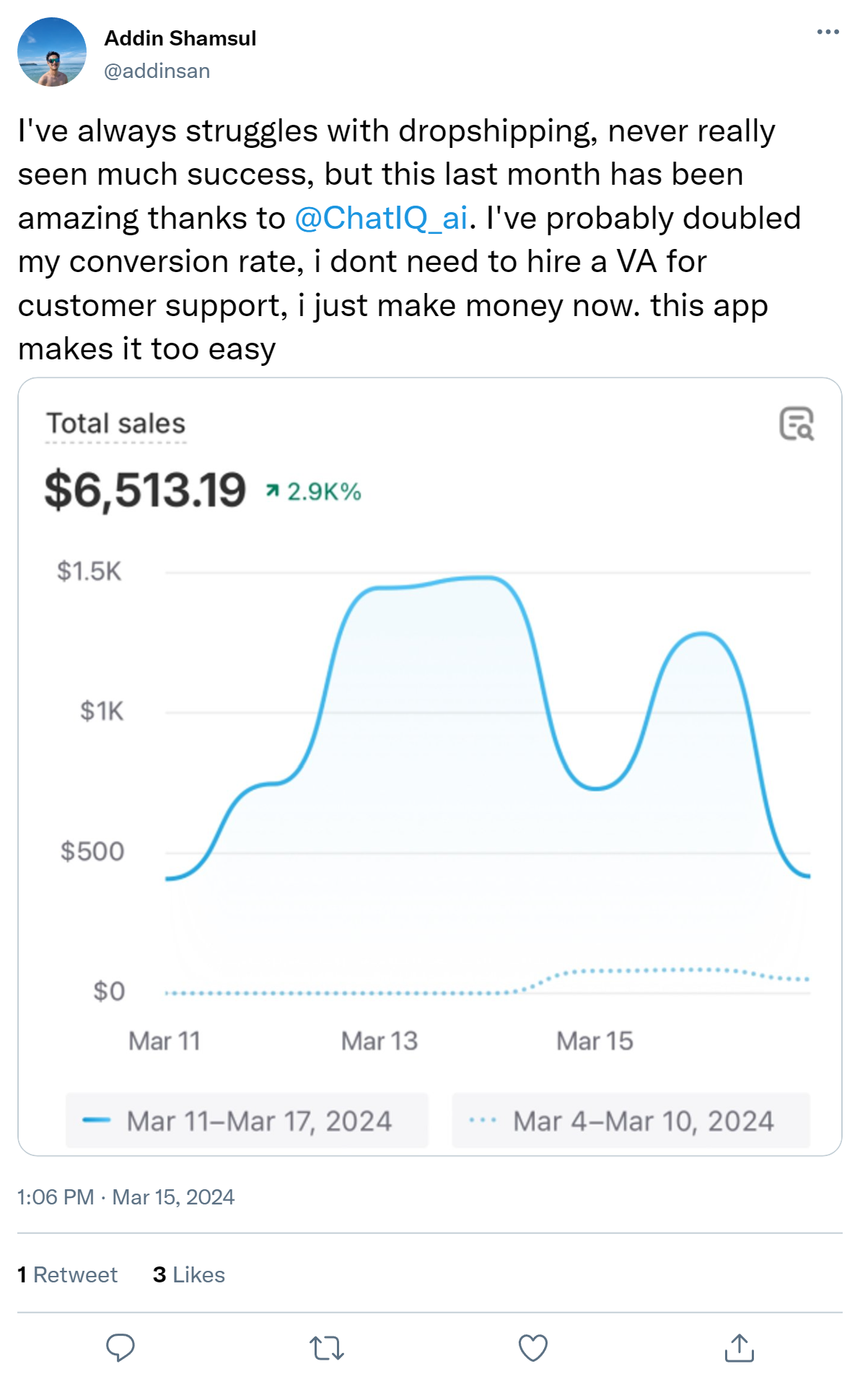Click the reply speech bubble icon
The height and width of the screenshot is (1400, 860).
point(120,1347)
